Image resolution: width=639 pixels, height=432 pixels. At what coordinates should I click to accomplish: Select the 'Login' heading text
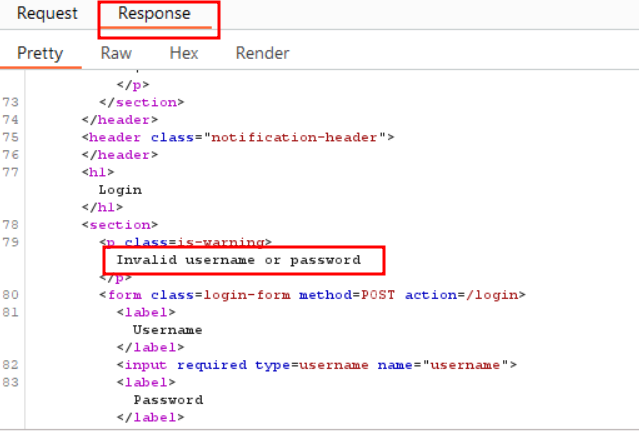tap(120, 190)
